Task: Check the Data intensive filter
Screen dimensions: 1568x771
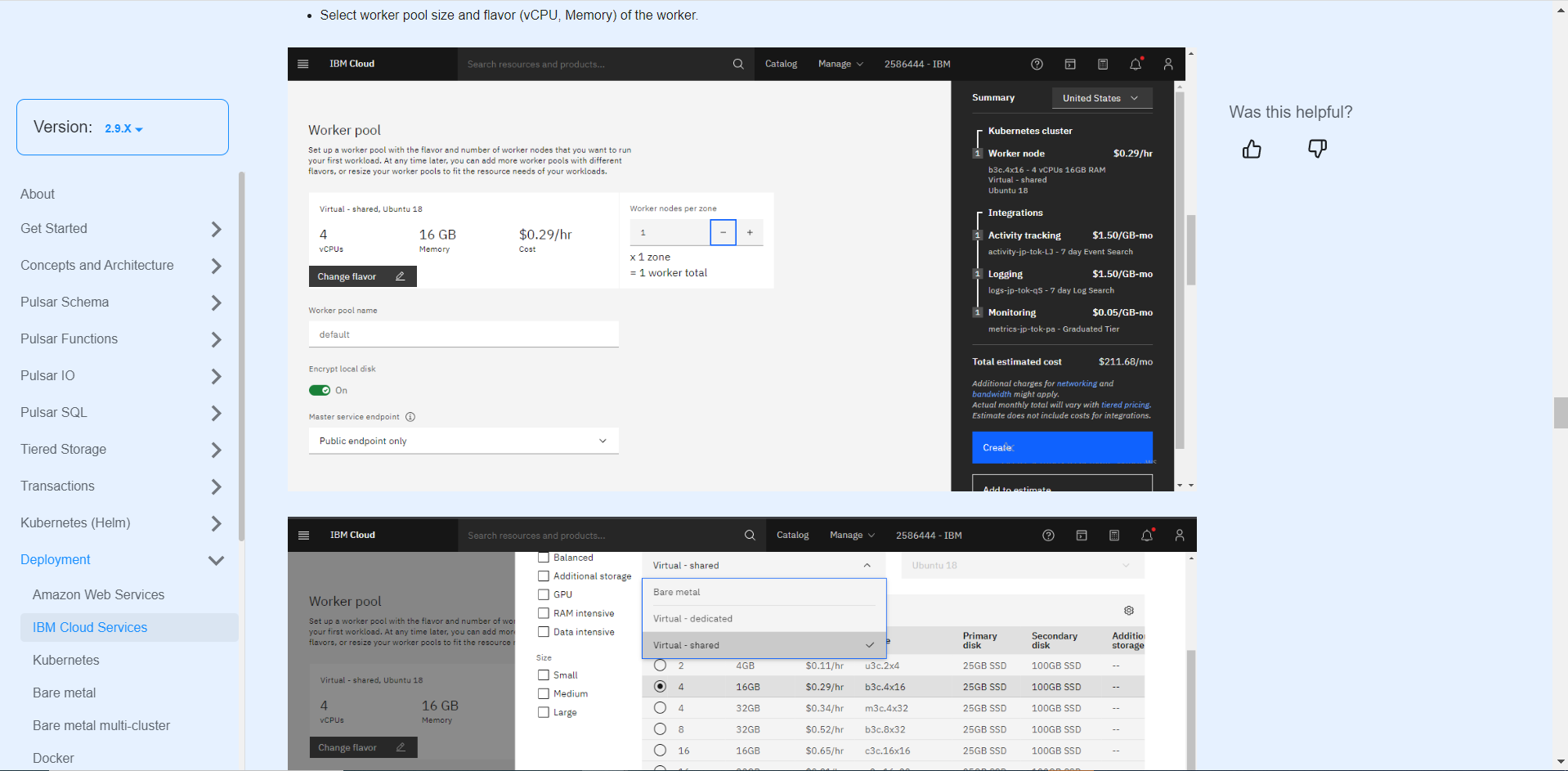Action: [x=544, y=632]
